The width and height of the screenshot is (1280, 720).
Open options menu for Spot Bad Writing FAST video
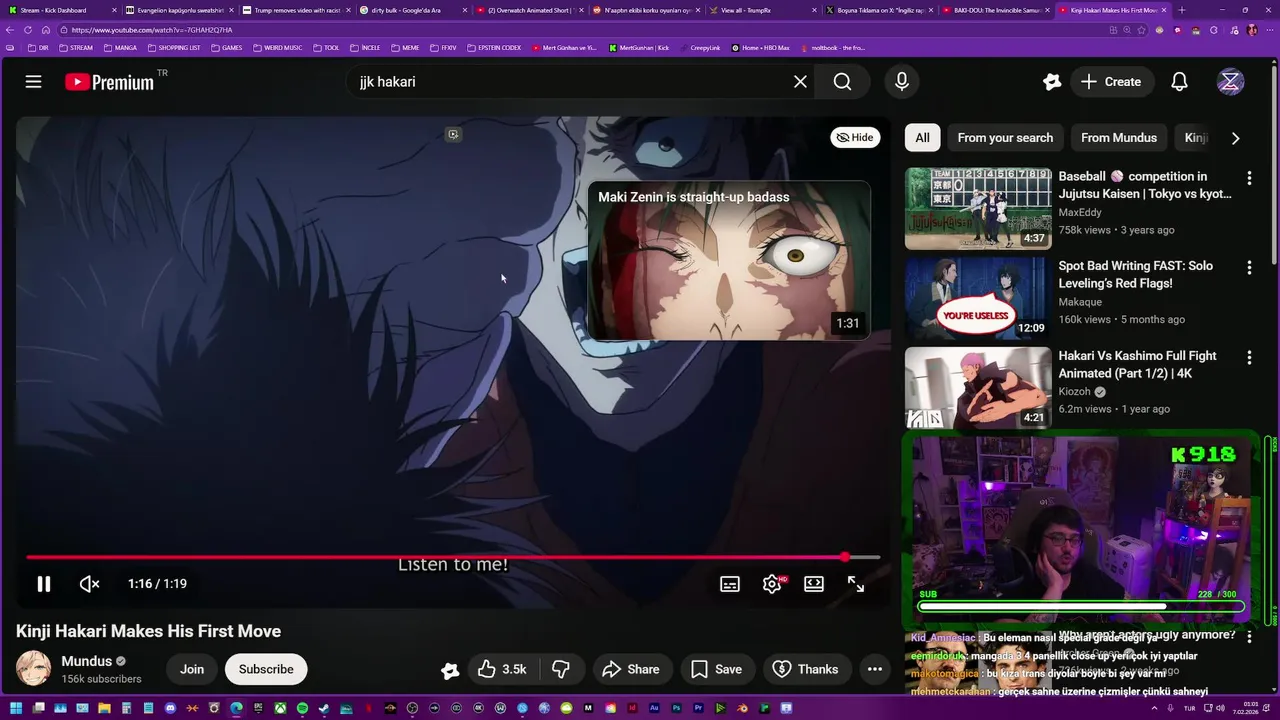click(x=1249, y=268)
